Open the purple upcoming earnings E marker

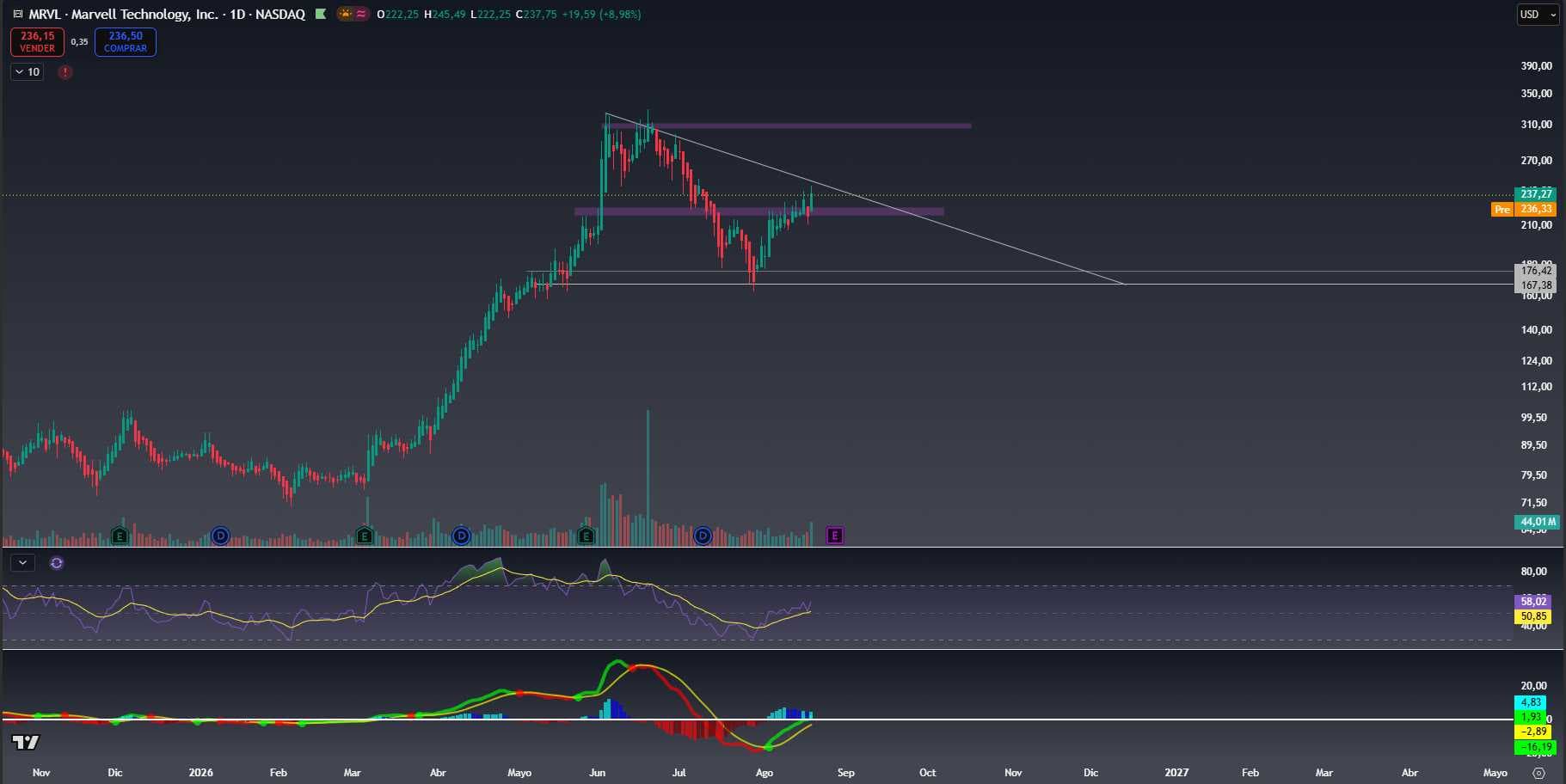[x=834, y=536]
